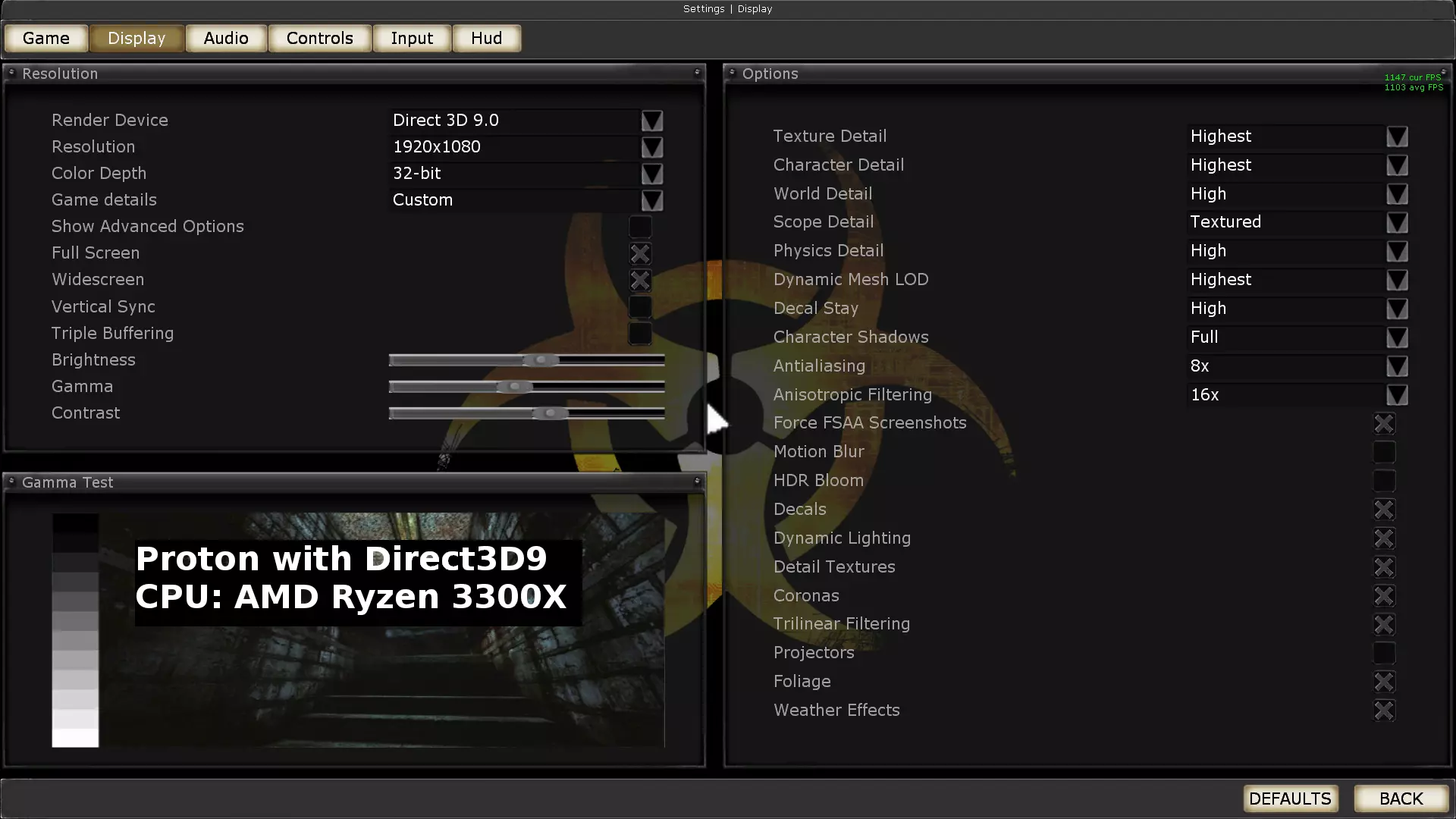
Task: Open Anisotropic Filtering 16x dropdown
Action: [x=1396, y=395]
